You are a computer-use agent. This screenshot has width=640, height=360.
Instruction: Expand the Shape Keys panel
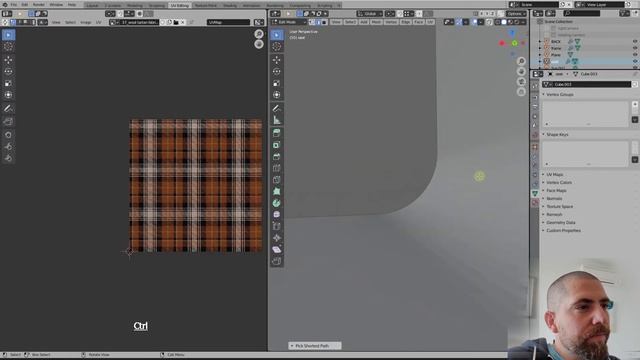coord(557,134)
